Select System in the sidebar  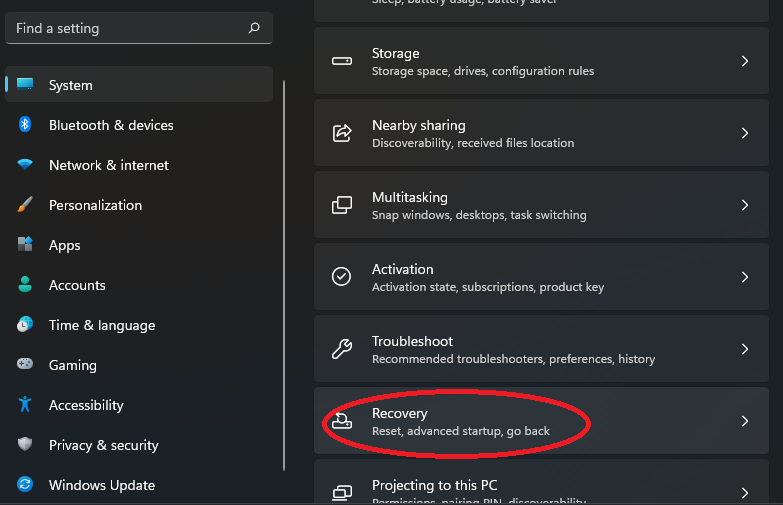pos(139,84)
